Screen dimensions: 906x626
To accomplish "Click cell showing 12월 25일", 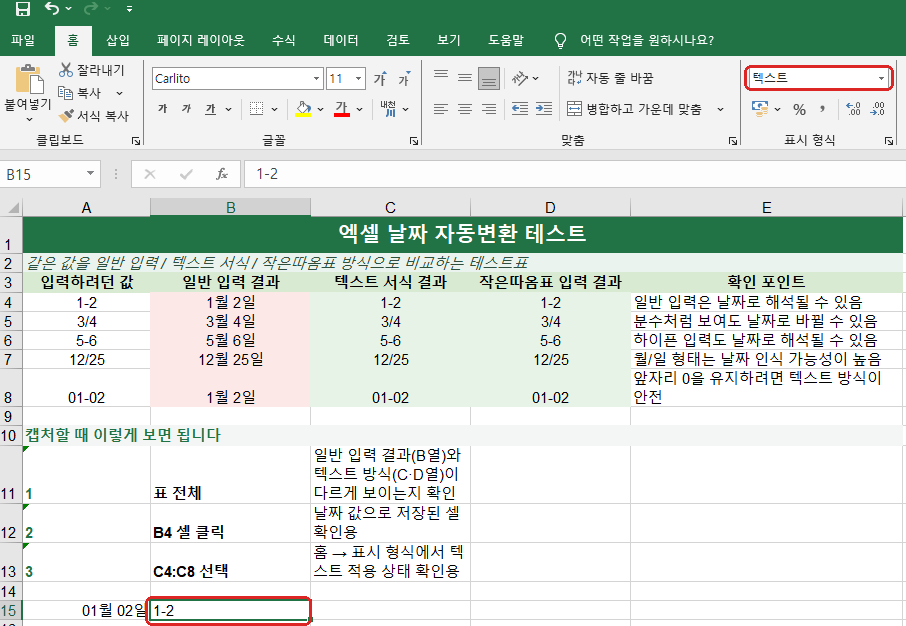I will tap(231, 360).
